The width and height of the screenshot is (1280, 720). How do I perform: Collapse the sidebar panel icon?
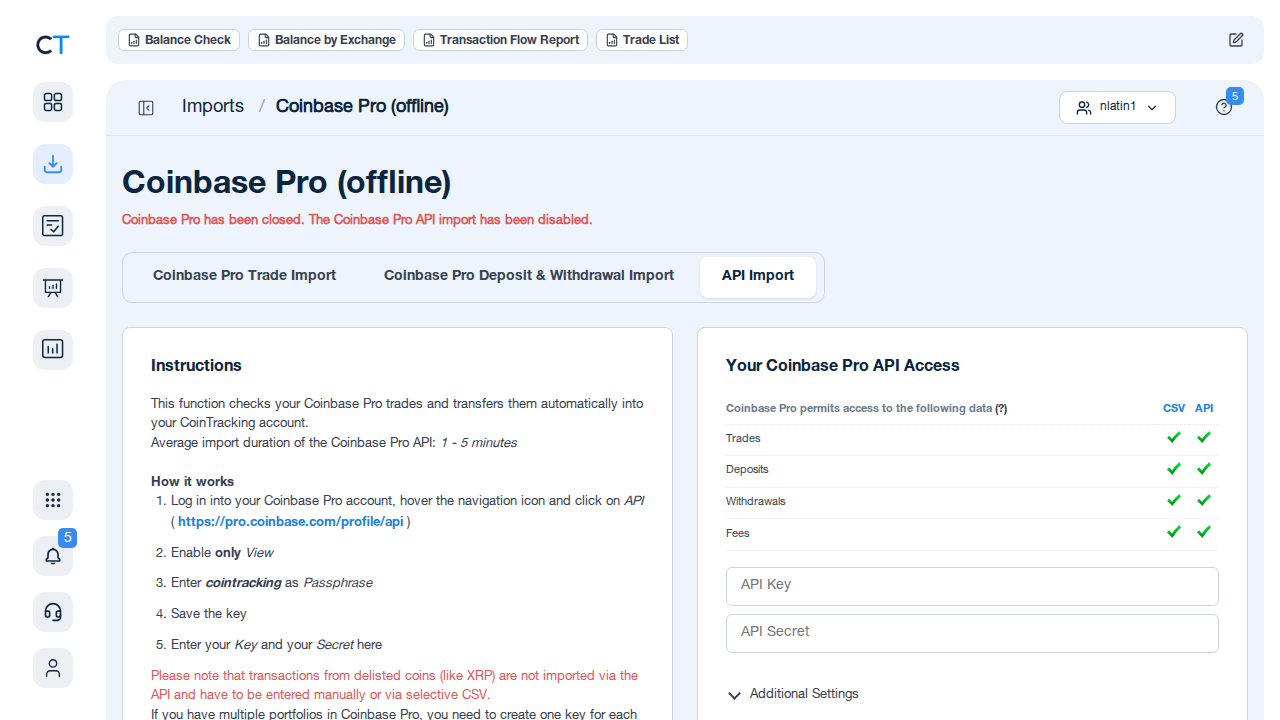[x=146, y=108]
